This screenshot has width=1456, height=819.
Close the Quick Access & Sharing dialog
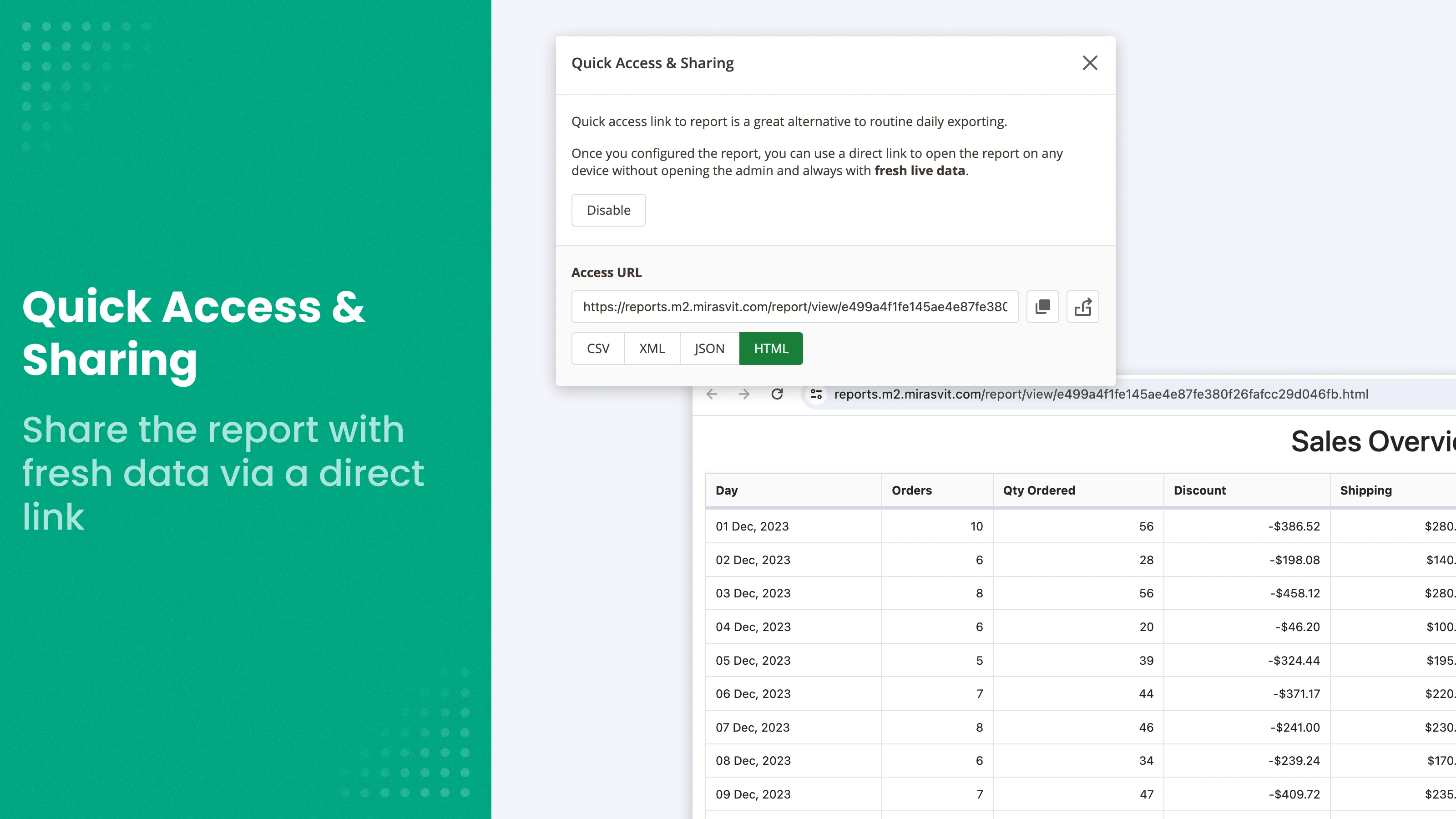click(x=1090, y=63)
